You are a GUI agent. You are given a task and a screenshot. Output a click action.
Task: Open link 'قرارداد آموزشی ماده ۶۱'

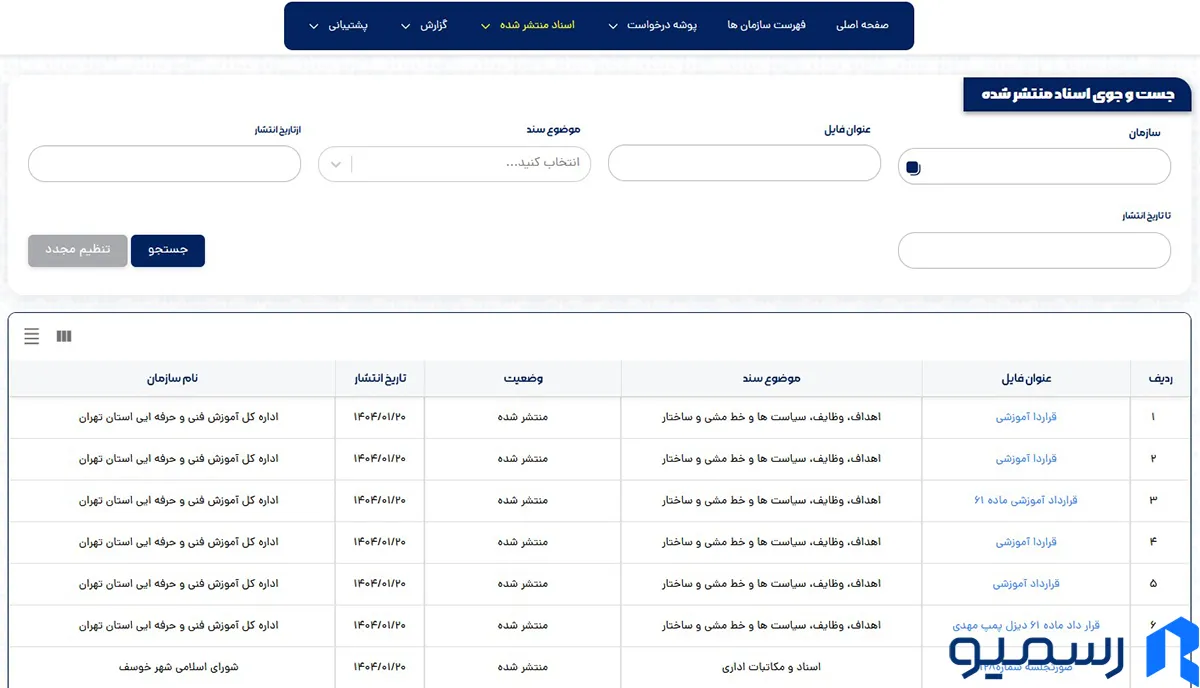click(1026, 500)
